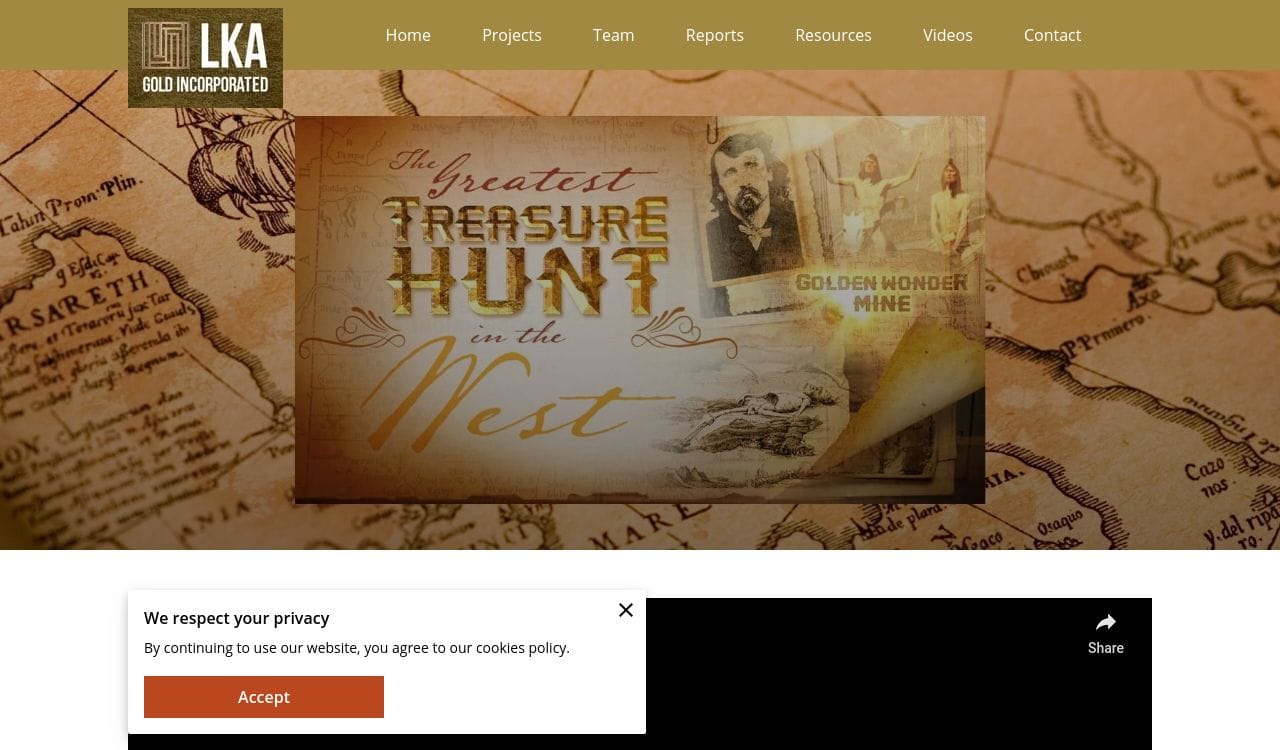Navigate to the Videos page

948,35
